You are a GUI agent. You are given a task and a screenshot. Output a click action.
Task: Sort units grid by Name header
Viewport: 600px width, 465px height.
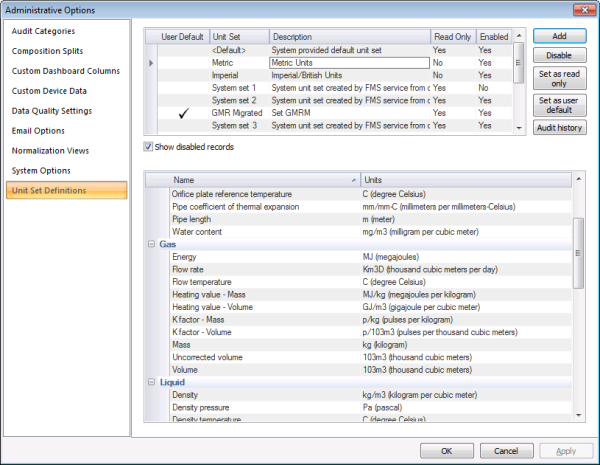264,180
